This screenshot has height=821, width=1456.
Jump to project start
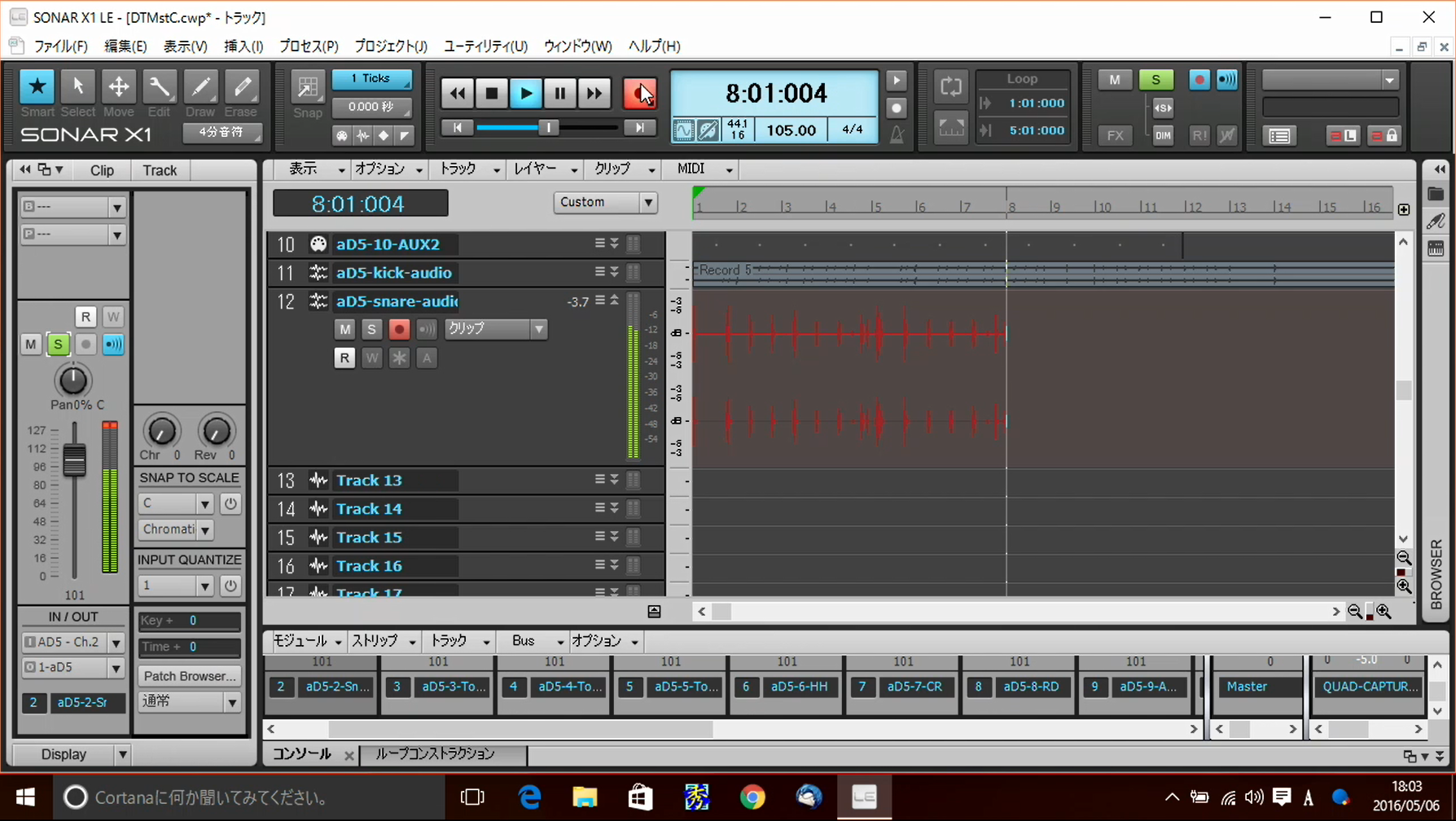[458, 128]
